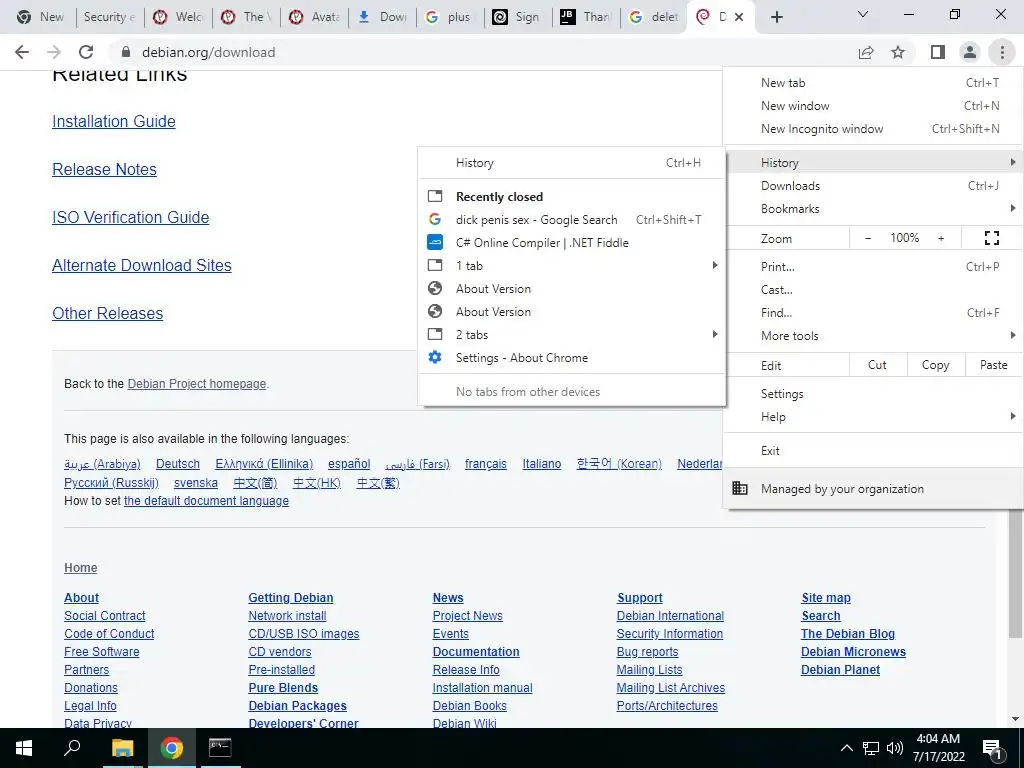
Task: Decrease zoom with minus button
Action: point(868,238)
